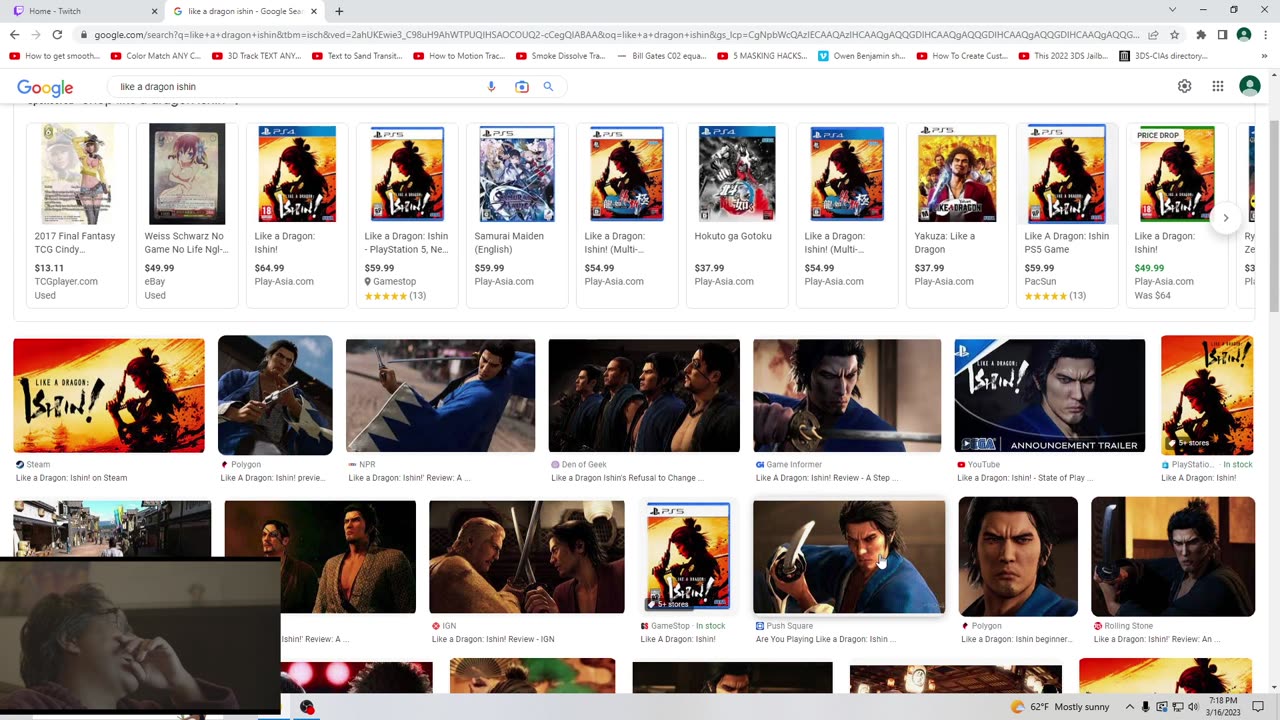Open the volume speaker tray icon
The width and height of the screenshot is (1280, 720).
click(x=1193, y=707)
